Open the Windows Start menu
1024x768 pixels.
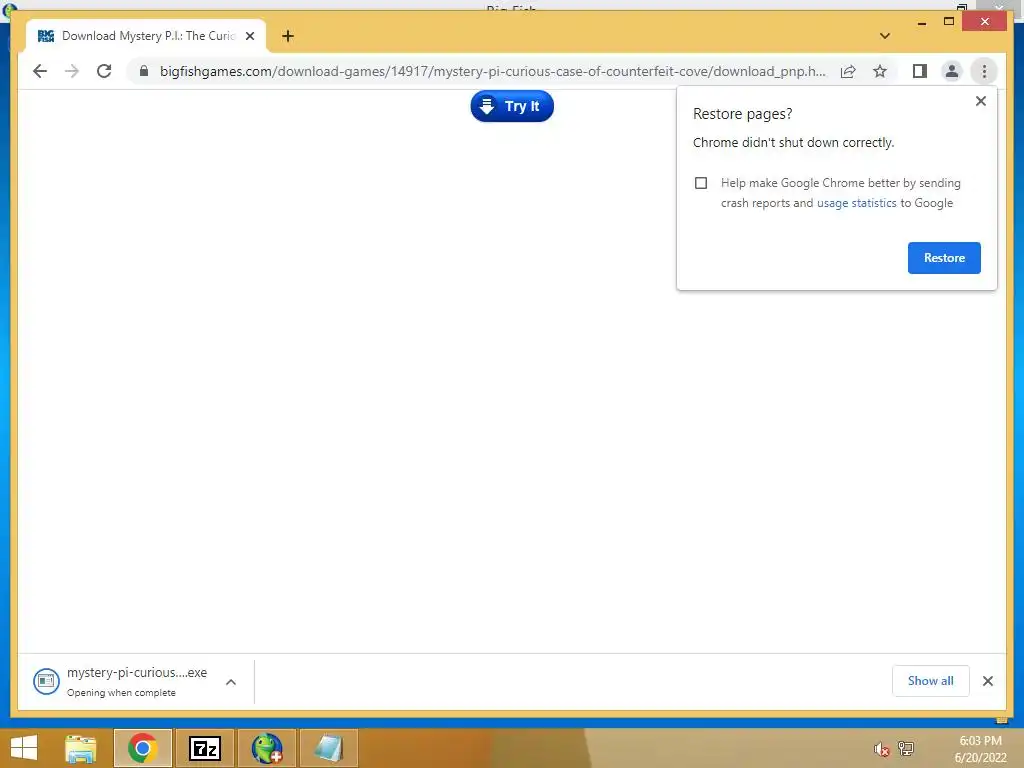(x=24, y=748)
